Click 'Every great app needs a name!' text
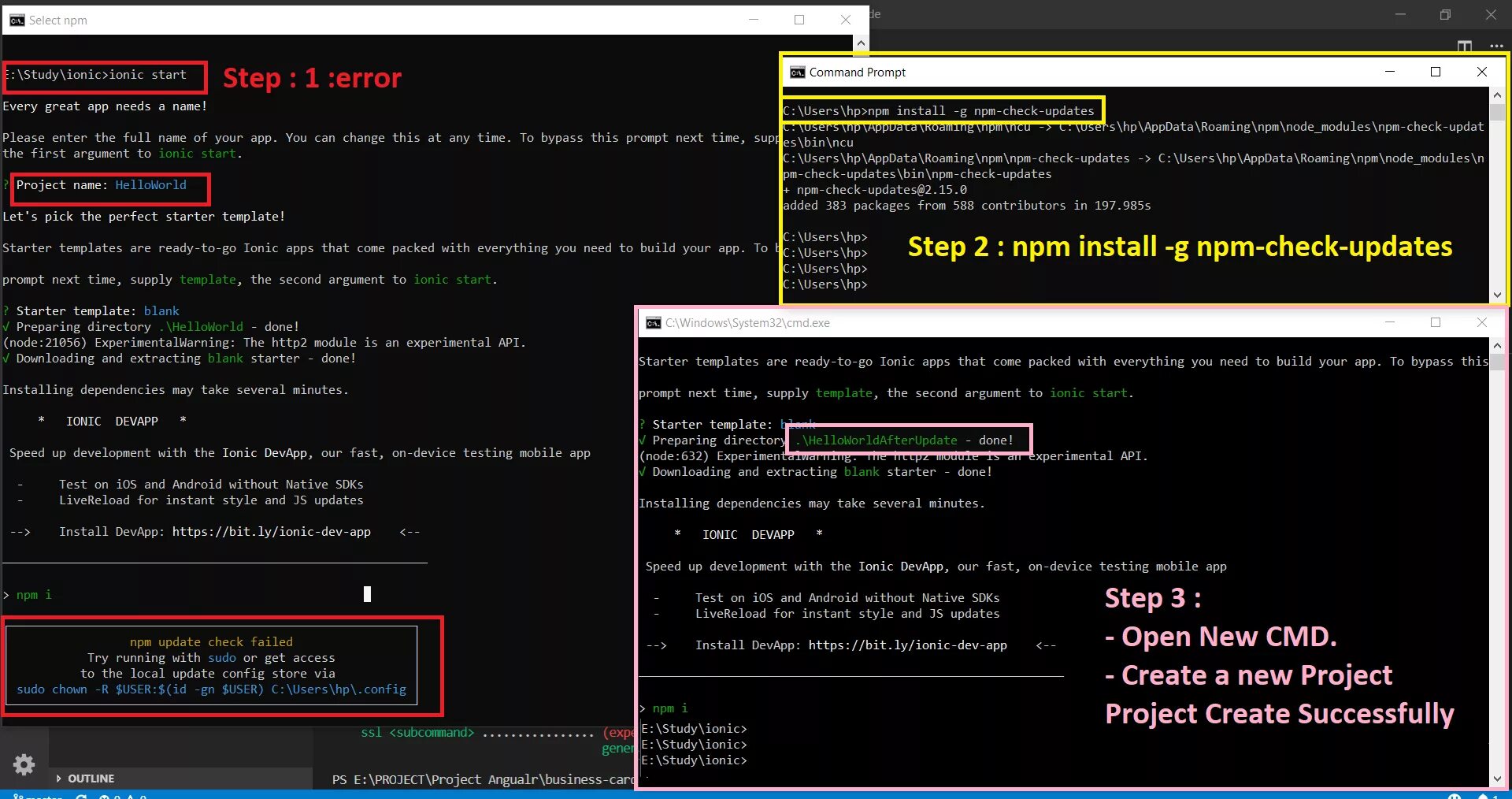 click(105, 106)
